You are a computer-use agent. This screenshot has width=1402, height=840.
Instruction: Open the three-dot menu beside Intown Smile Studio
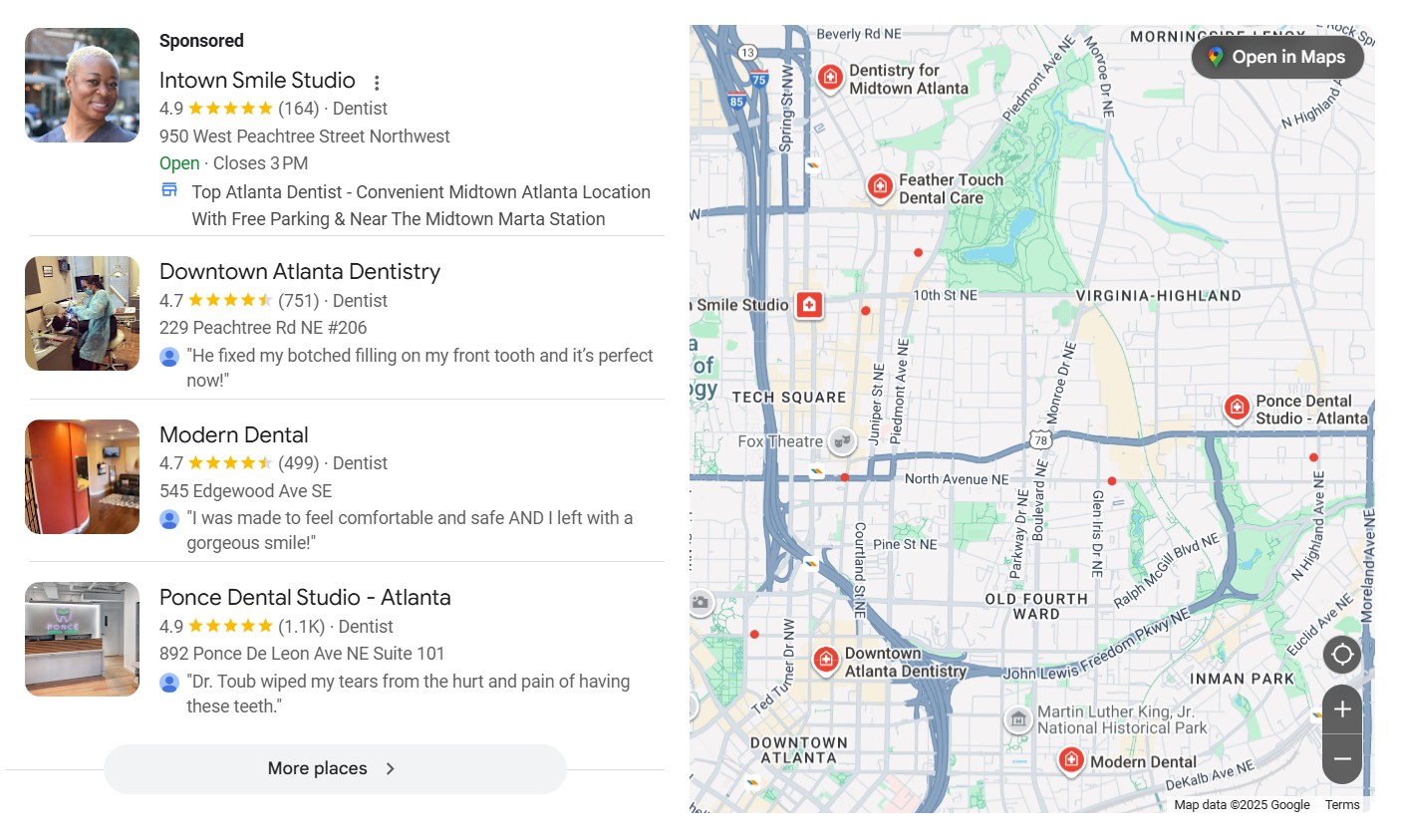(377, 83)
